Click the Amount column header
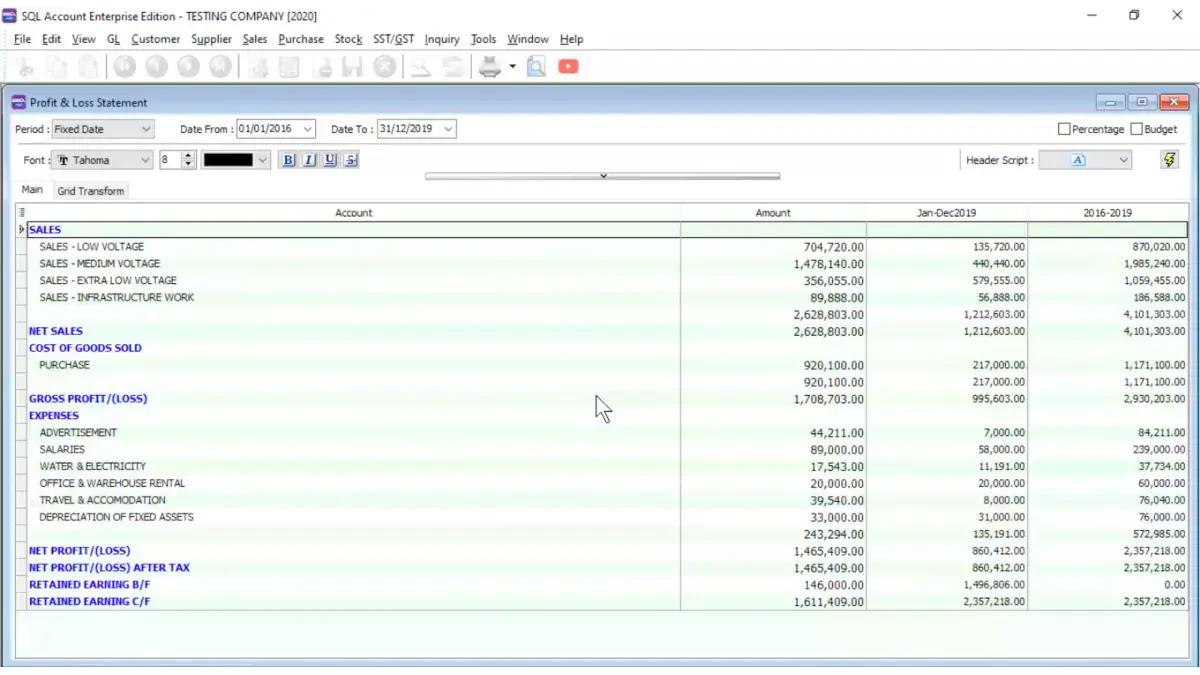 [773, 213]
